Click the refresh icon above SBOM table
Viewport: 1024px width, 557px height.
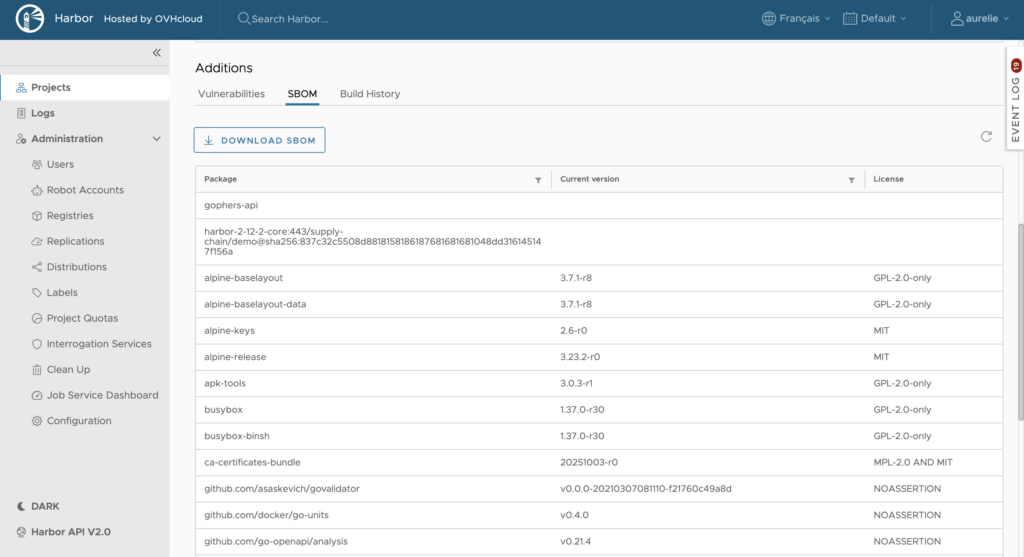(986, 137)
